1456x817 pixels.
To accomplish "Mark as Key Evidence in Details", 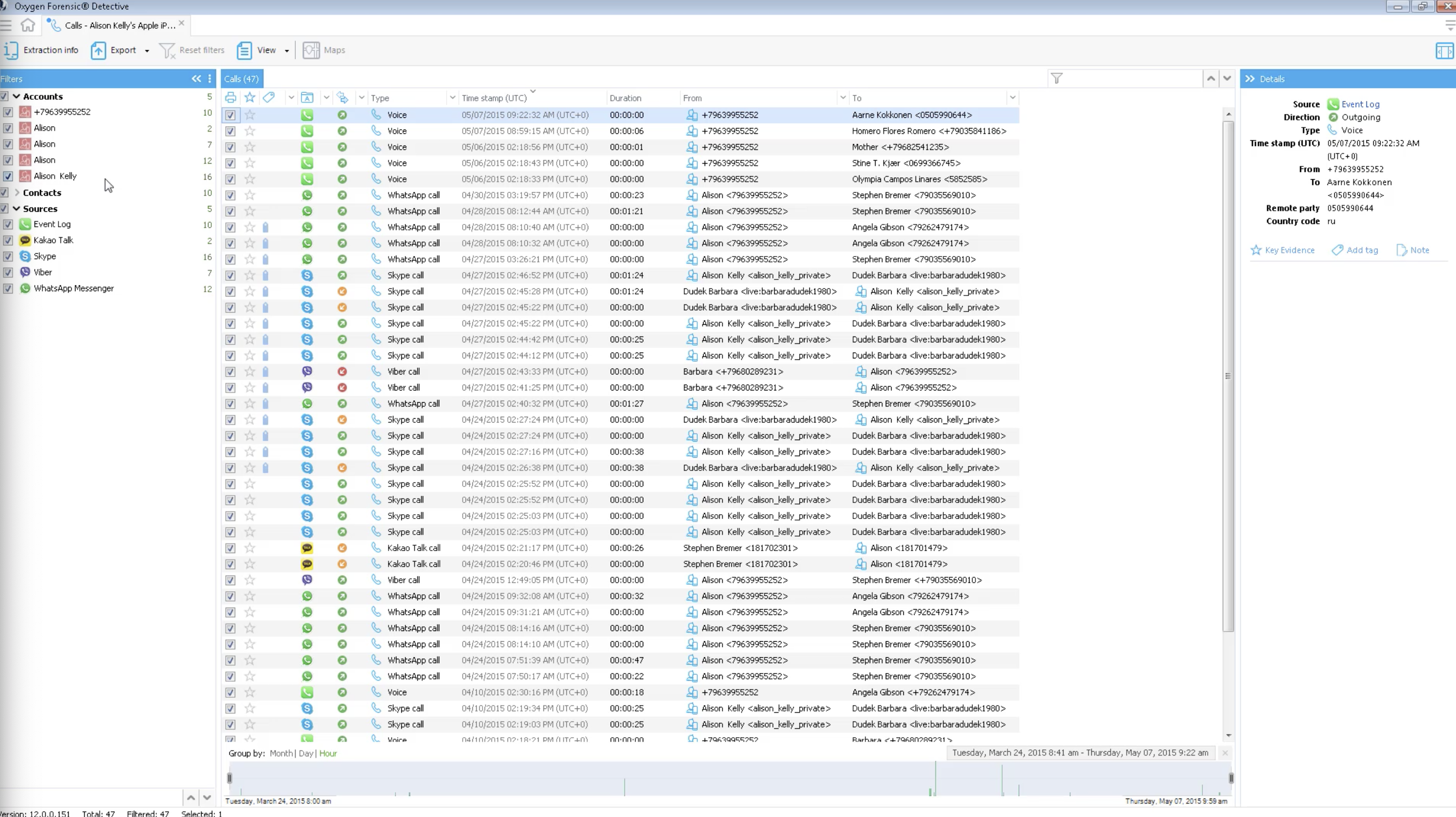I will click(x=1283, y=250).
